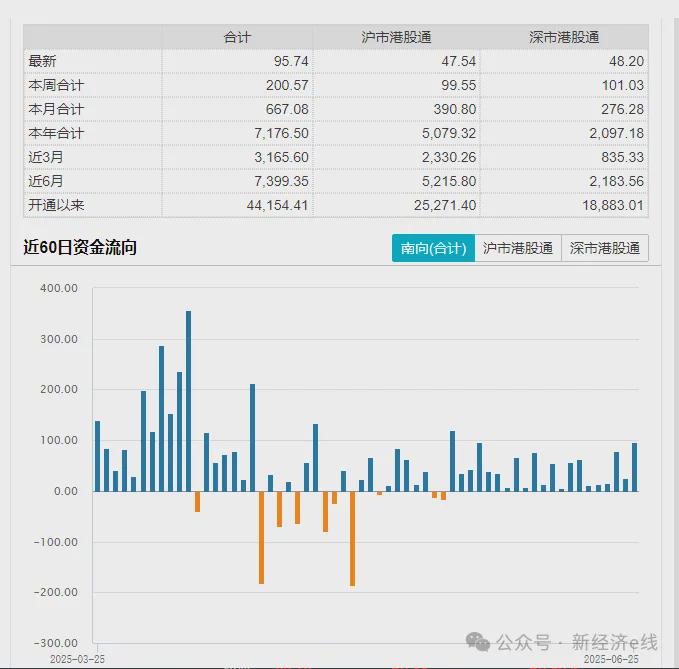The height and width of the screenshot is (669, 679).
Task: Click the 100.00 y-axis label
Action: (x=59, y=440)
